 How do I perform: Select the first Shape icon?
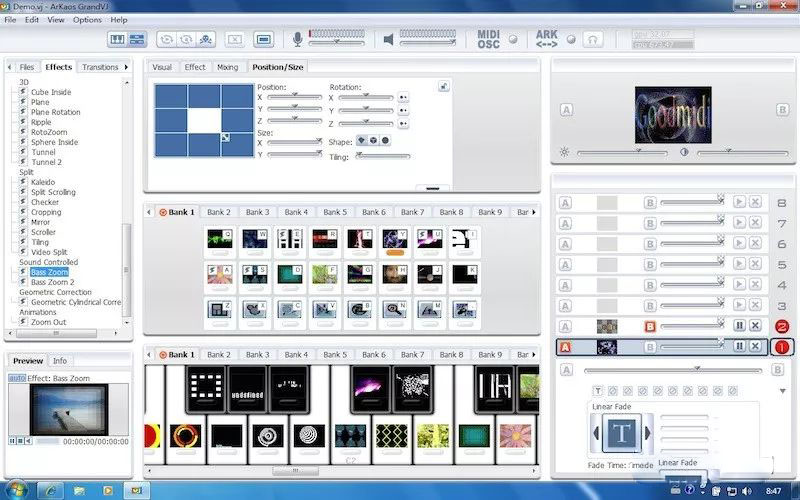(362, 141)
